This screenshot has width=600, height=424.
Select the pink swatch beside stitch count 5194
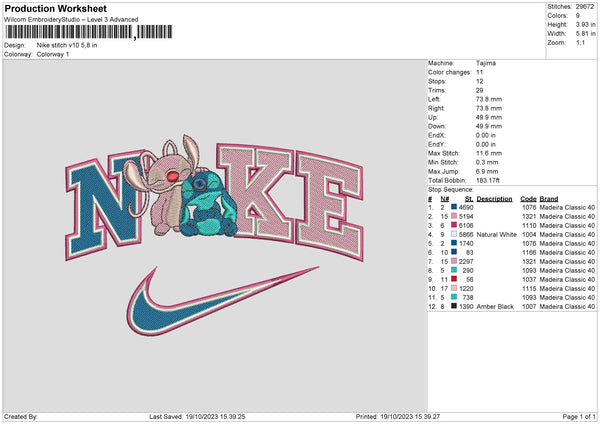454,216
